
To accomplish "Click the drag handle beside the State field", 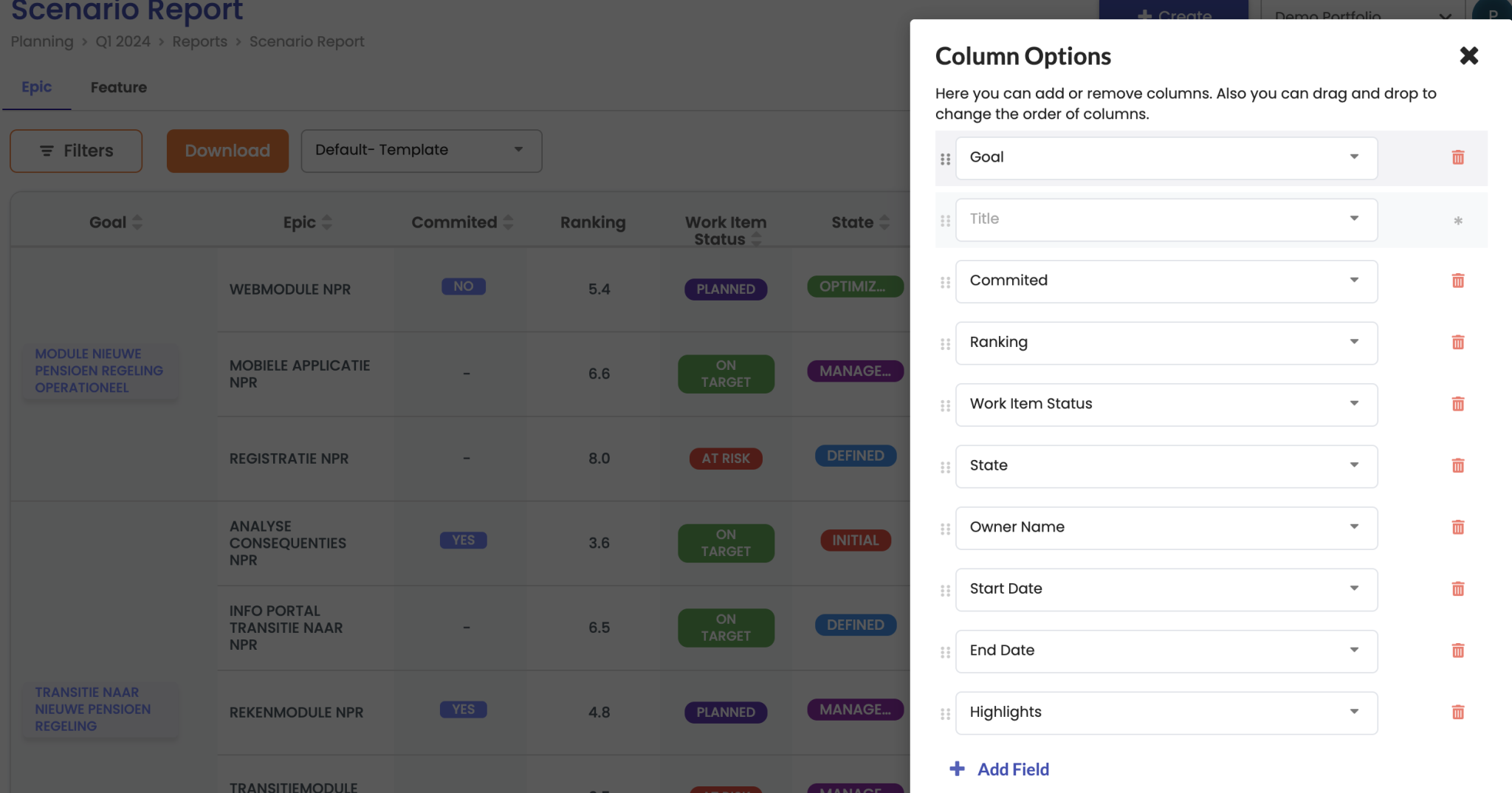I will [x=945, y=466].
